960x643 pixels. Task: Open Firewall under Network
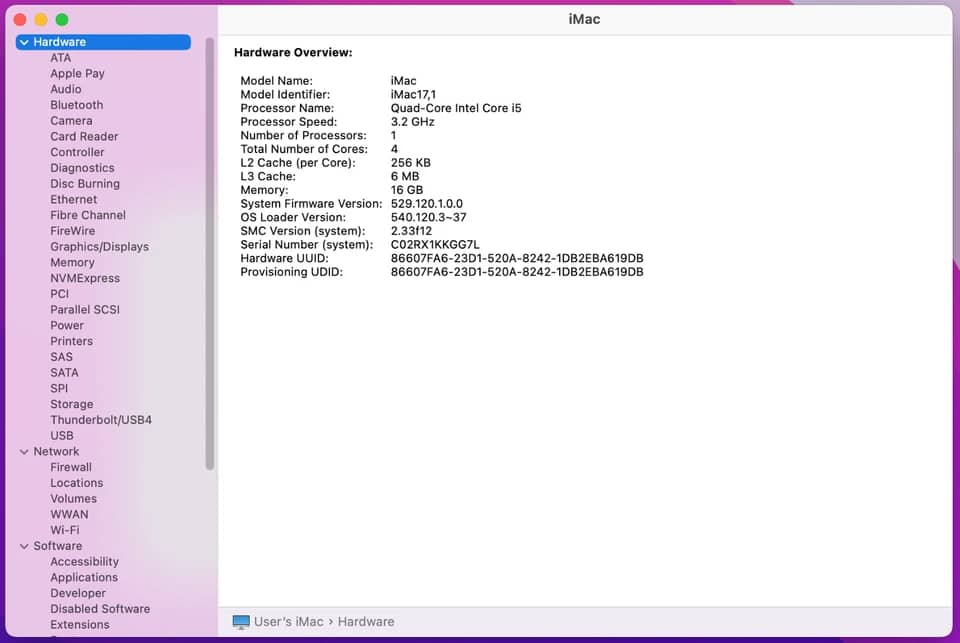[x=71, y=467]
